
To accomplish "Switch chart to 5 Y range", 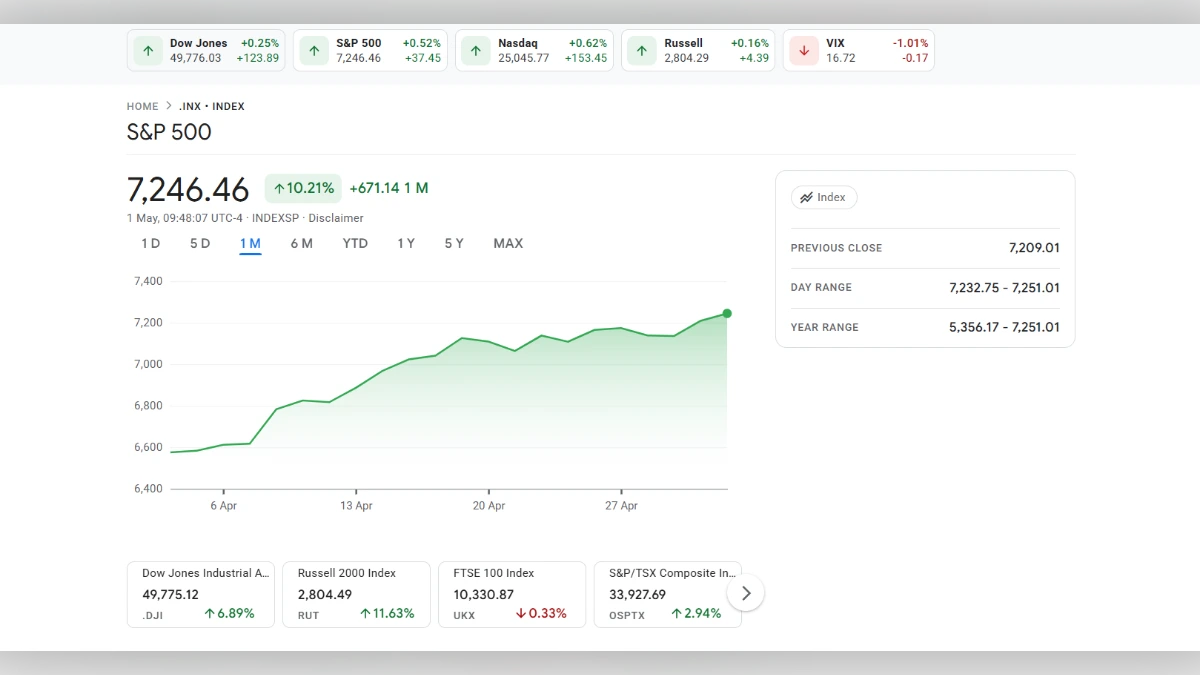I will click(454, 244).
